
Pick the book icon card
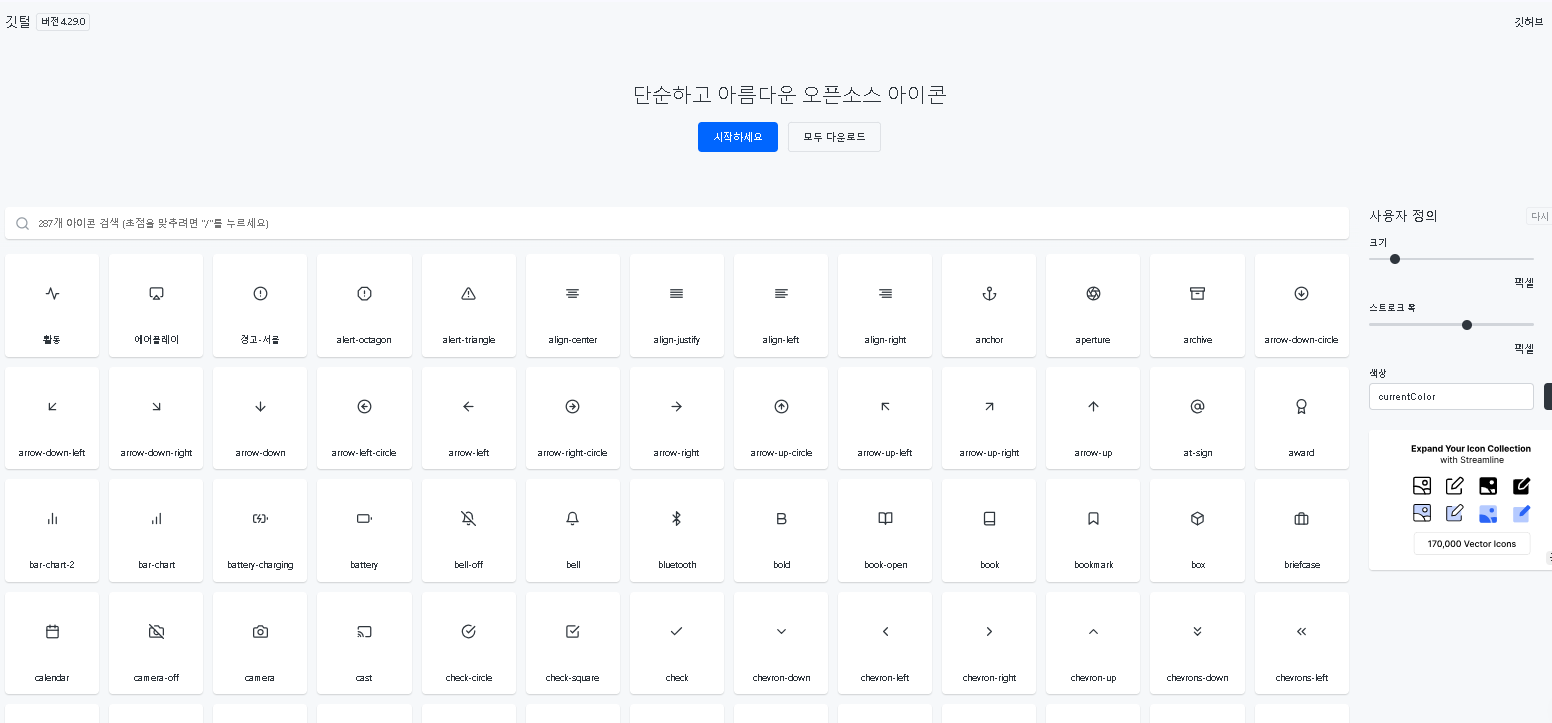coord(989,530)
